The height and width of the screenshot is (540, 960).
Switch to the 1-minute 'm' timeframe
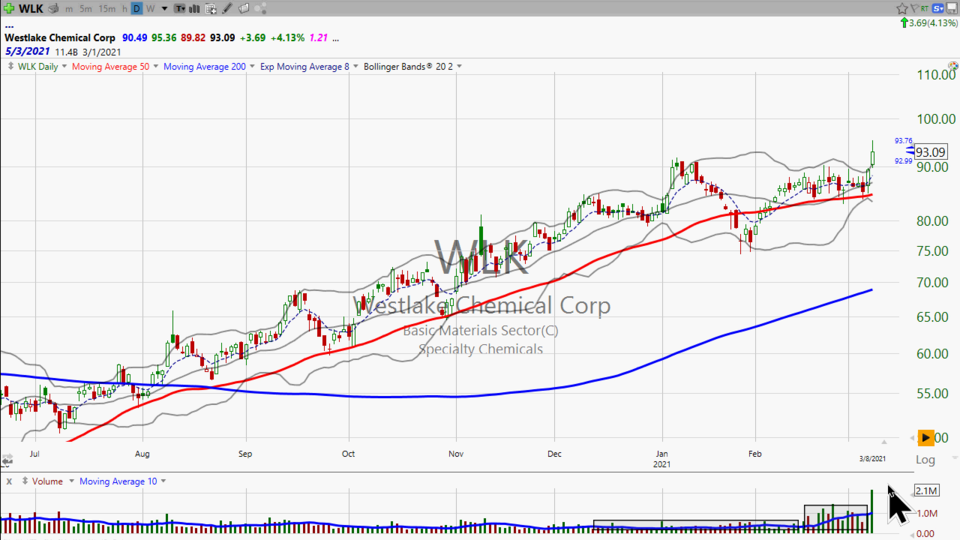[x=69, y=9]
